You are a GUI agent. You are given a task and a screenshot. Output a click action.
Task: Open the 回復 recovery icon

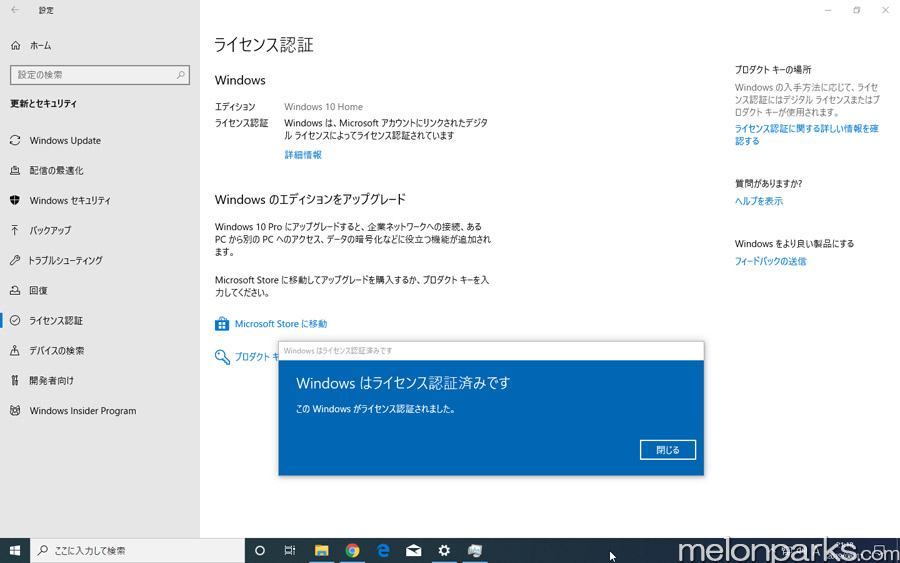point(15,290)
